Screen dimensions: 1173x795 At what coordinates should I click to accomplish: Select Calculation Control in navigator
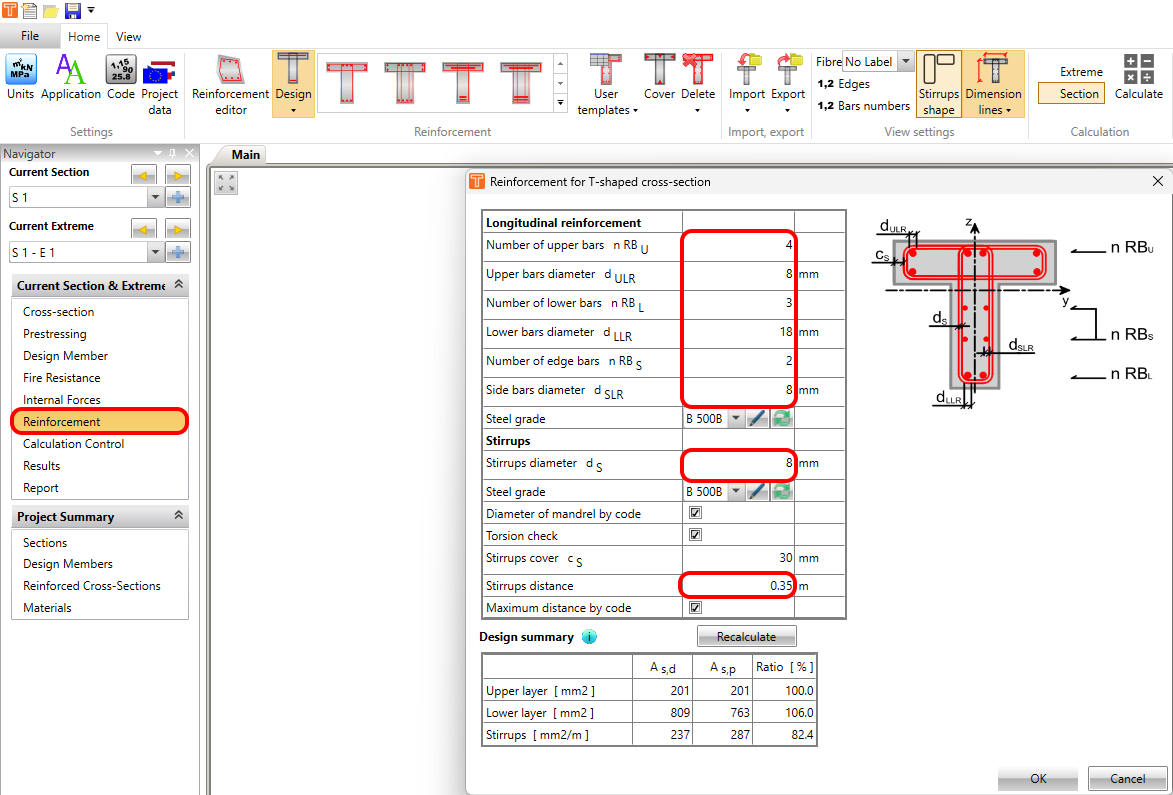74,444
